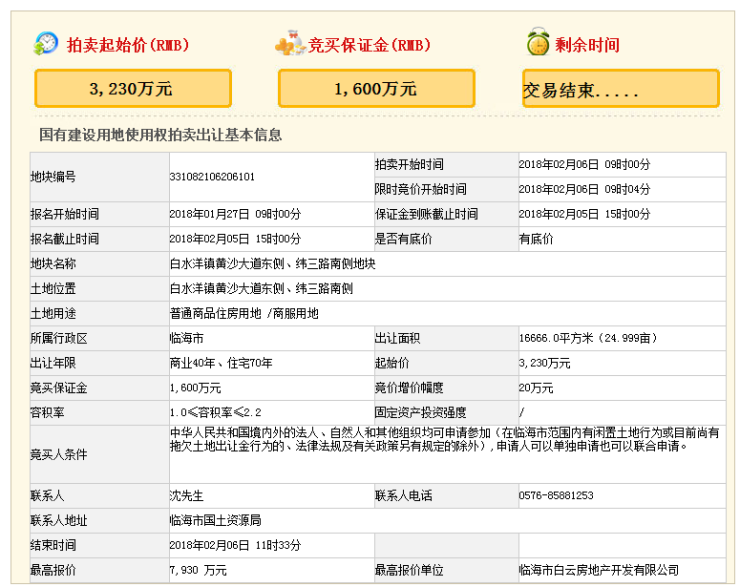Click the 联系人电话 label

[x=404, y=496]
